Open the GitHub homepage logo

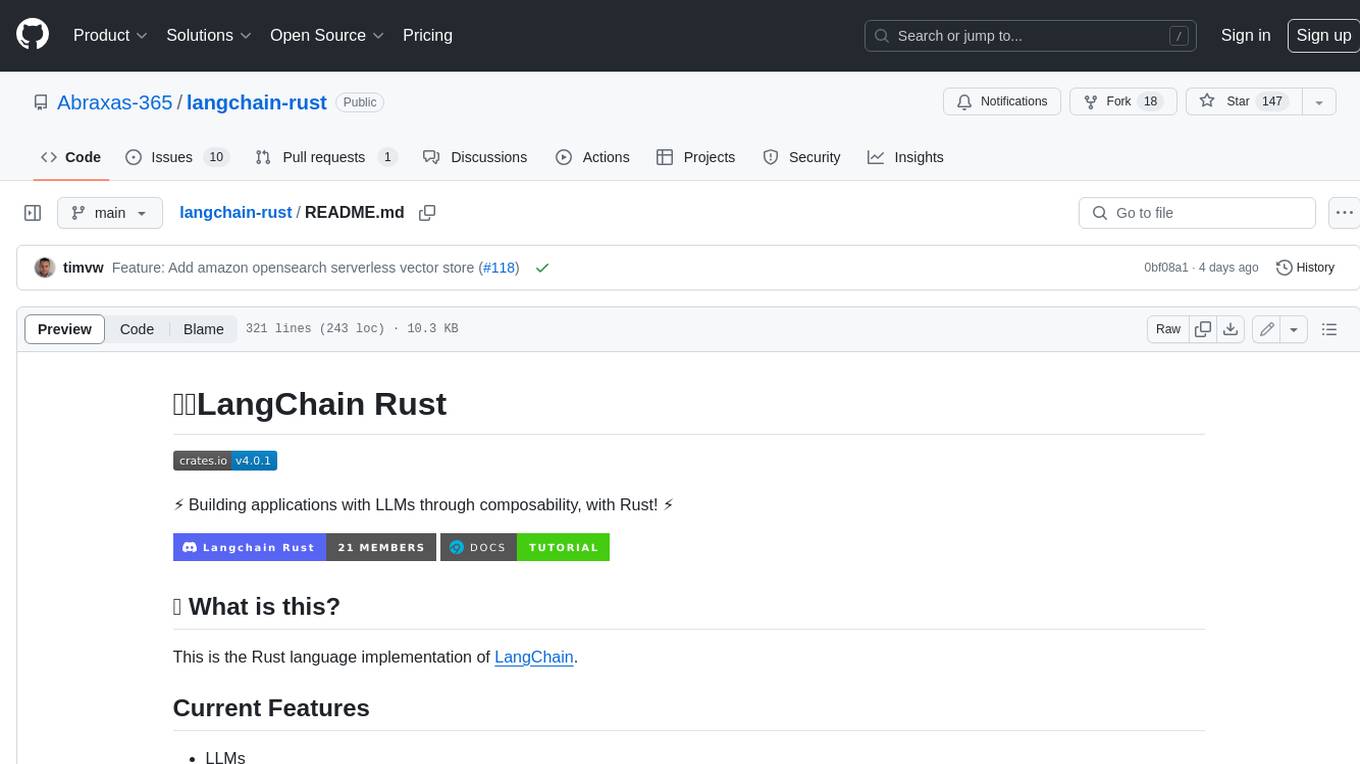(x=32, y=35)
